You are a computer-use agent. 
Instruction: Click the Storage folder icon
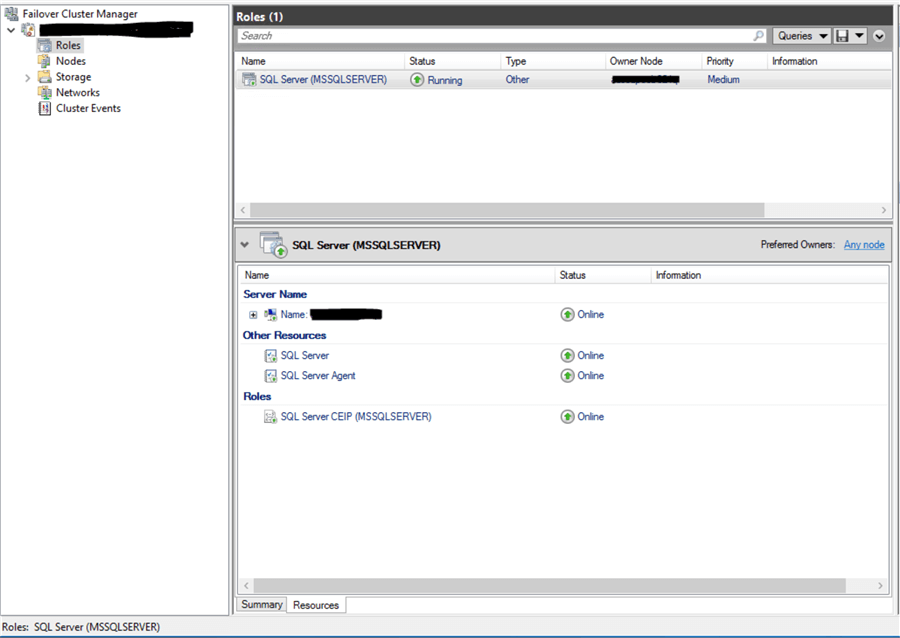[44, 77]
